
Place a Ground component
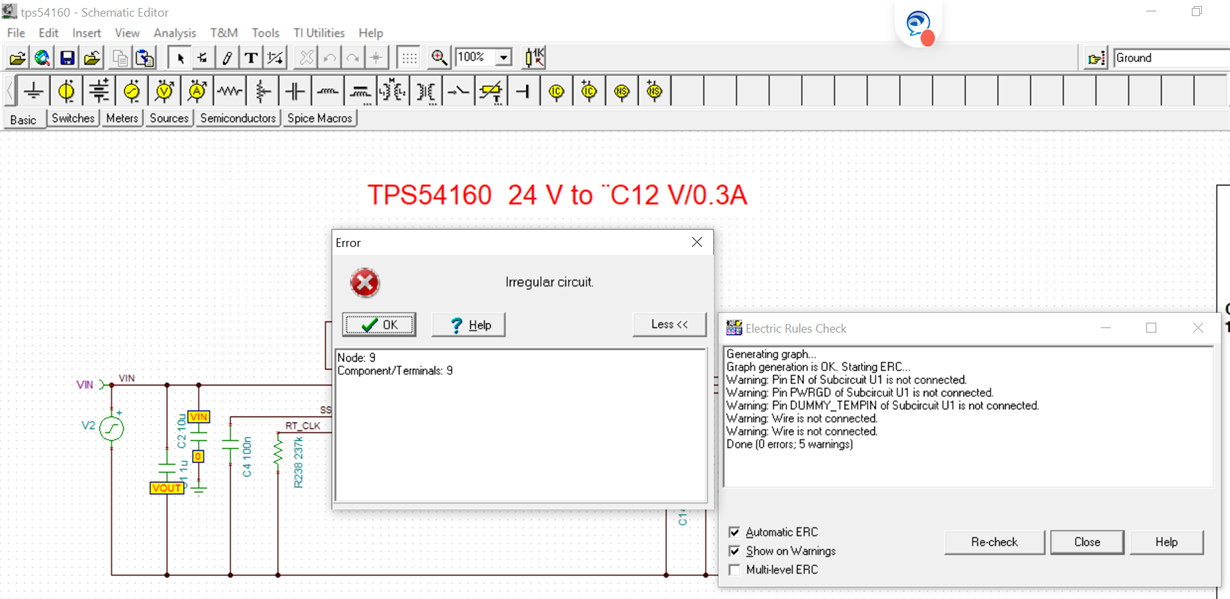pyautogui.click(x=33, y=91)
